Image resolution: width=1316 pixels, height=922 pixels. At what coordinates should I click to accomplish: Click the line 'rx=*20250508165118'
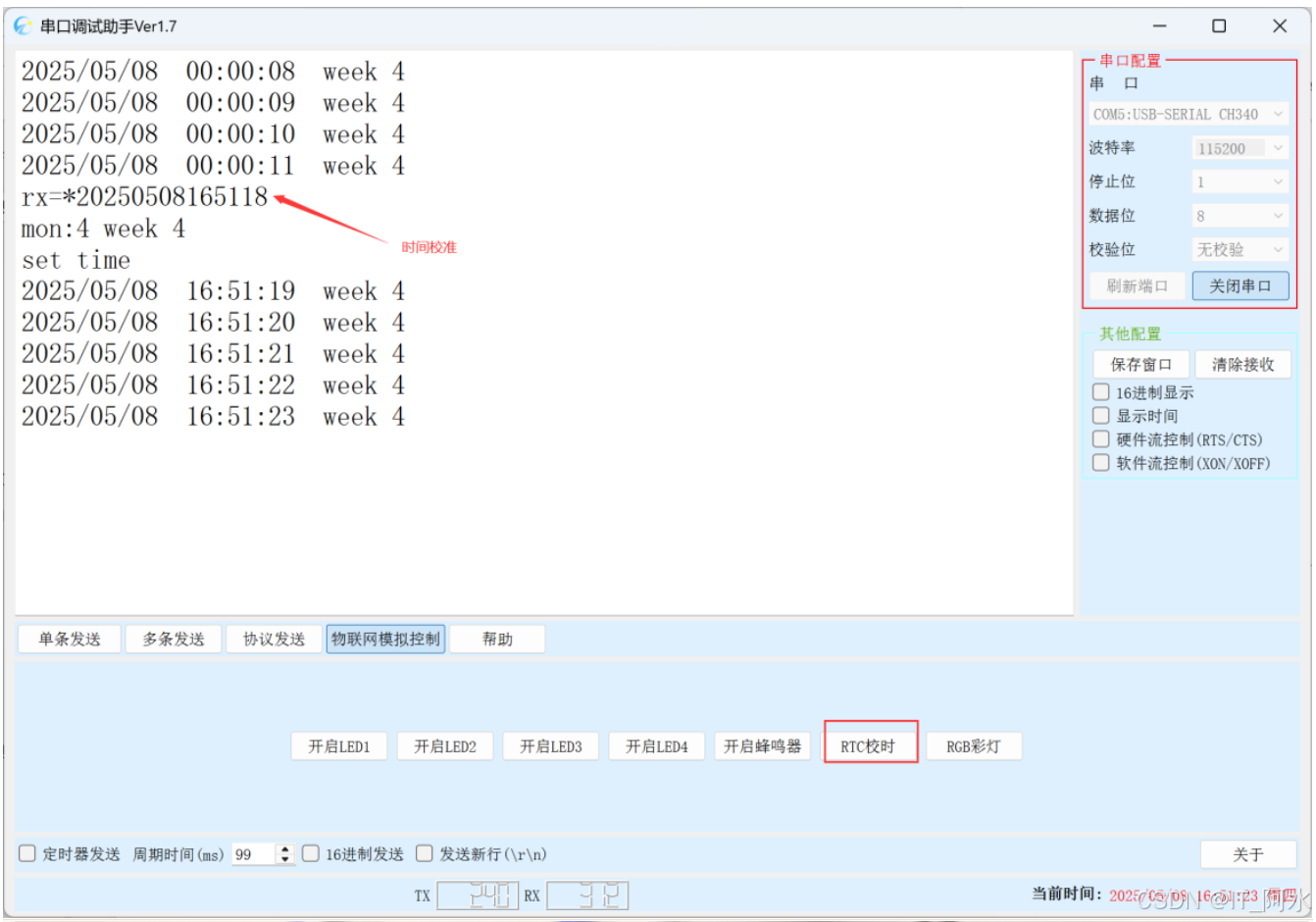coord(145,197)
